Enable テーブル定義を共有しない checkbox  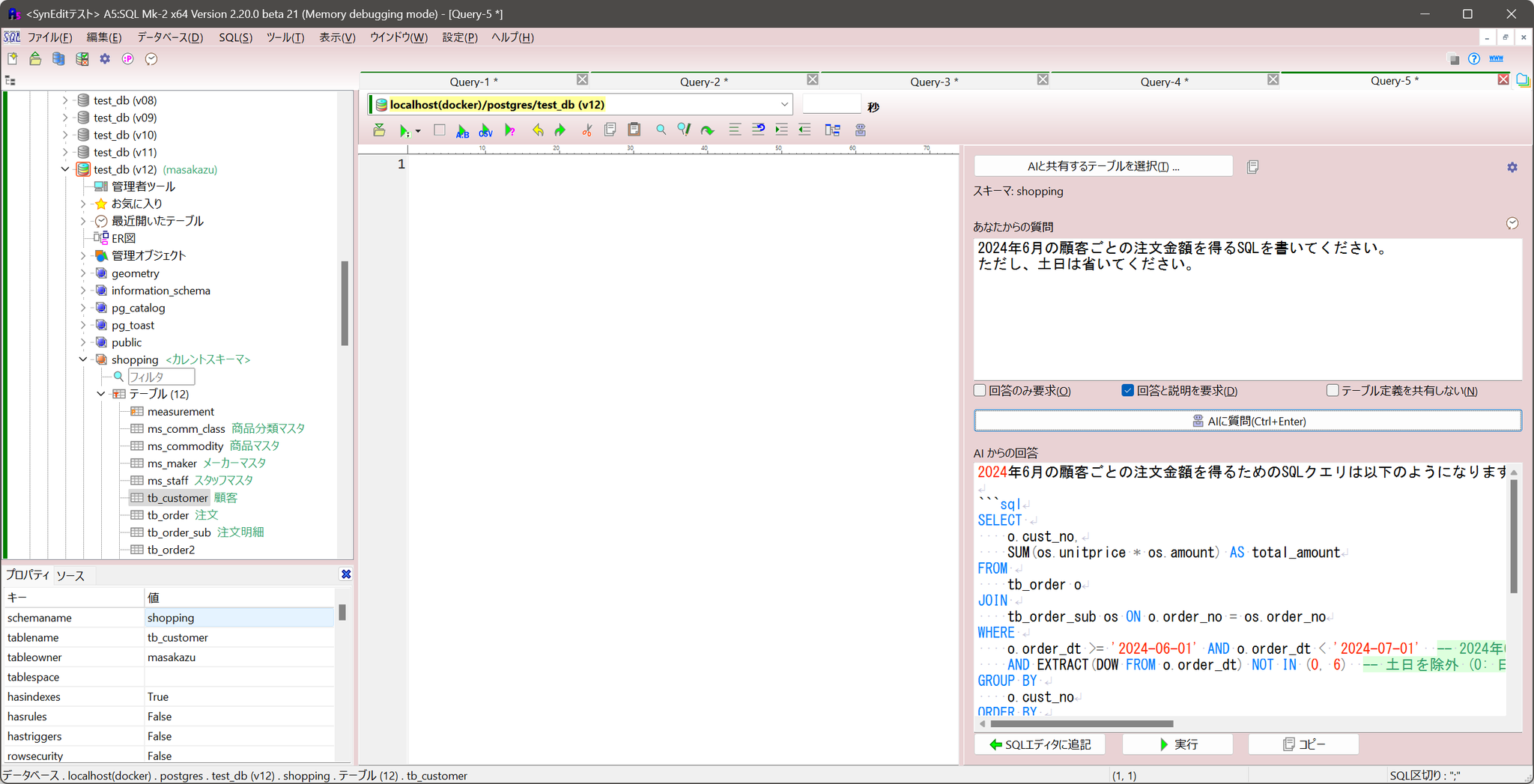tap(1332, 390)
